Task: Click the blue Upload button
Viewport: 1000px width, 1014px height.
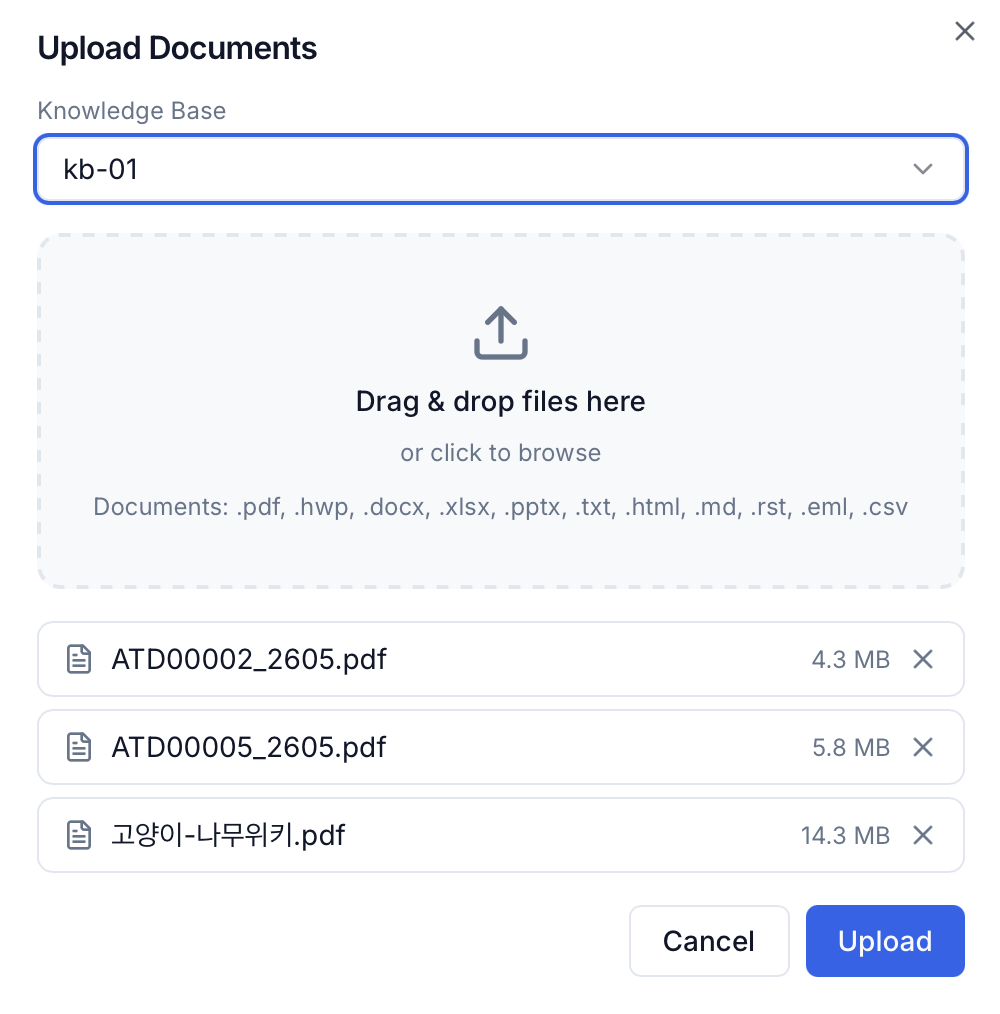Action: coord(885,941)
